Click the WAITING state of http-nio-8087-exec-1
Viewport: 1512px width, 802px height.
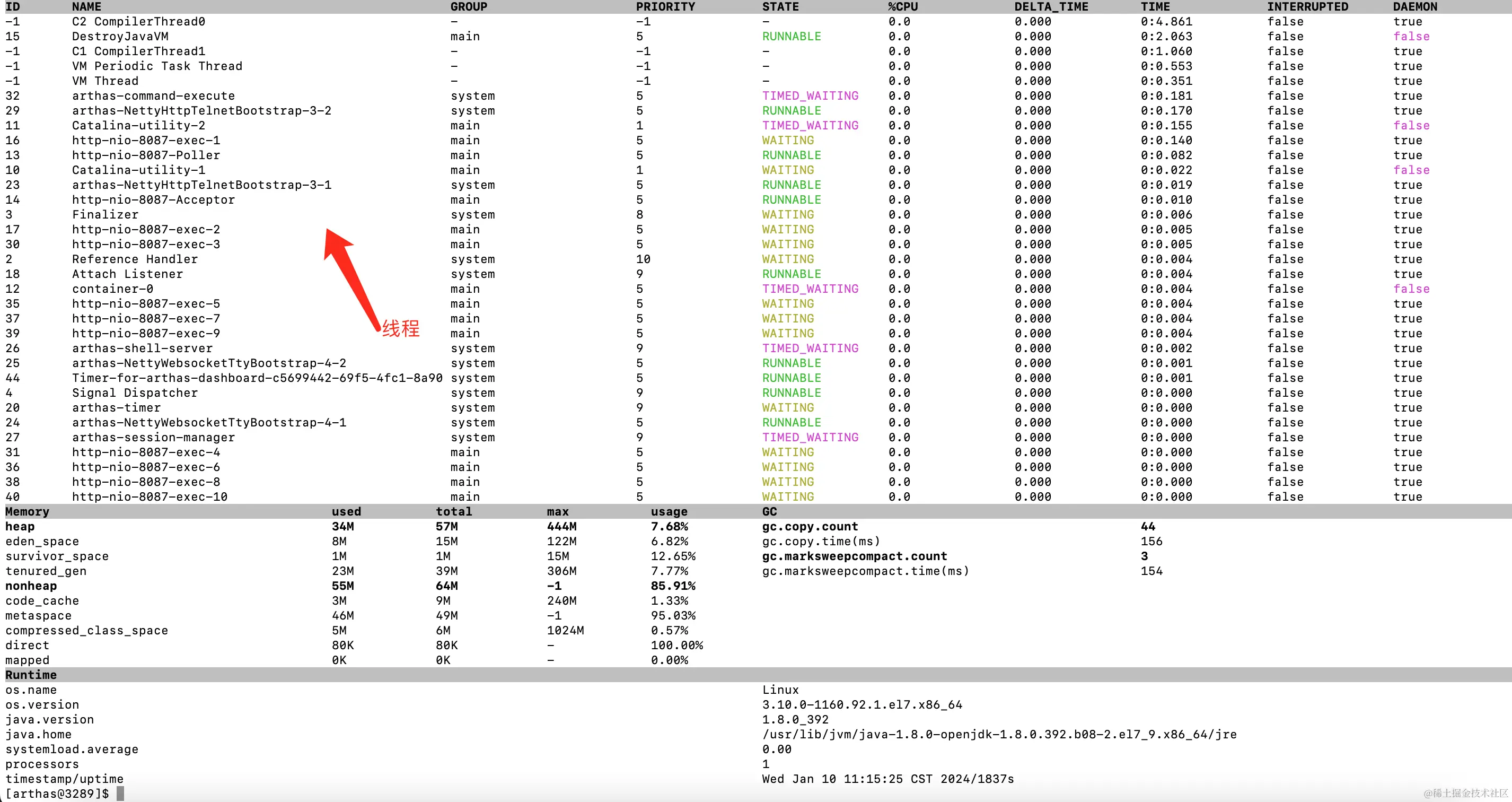pos(788,141)
